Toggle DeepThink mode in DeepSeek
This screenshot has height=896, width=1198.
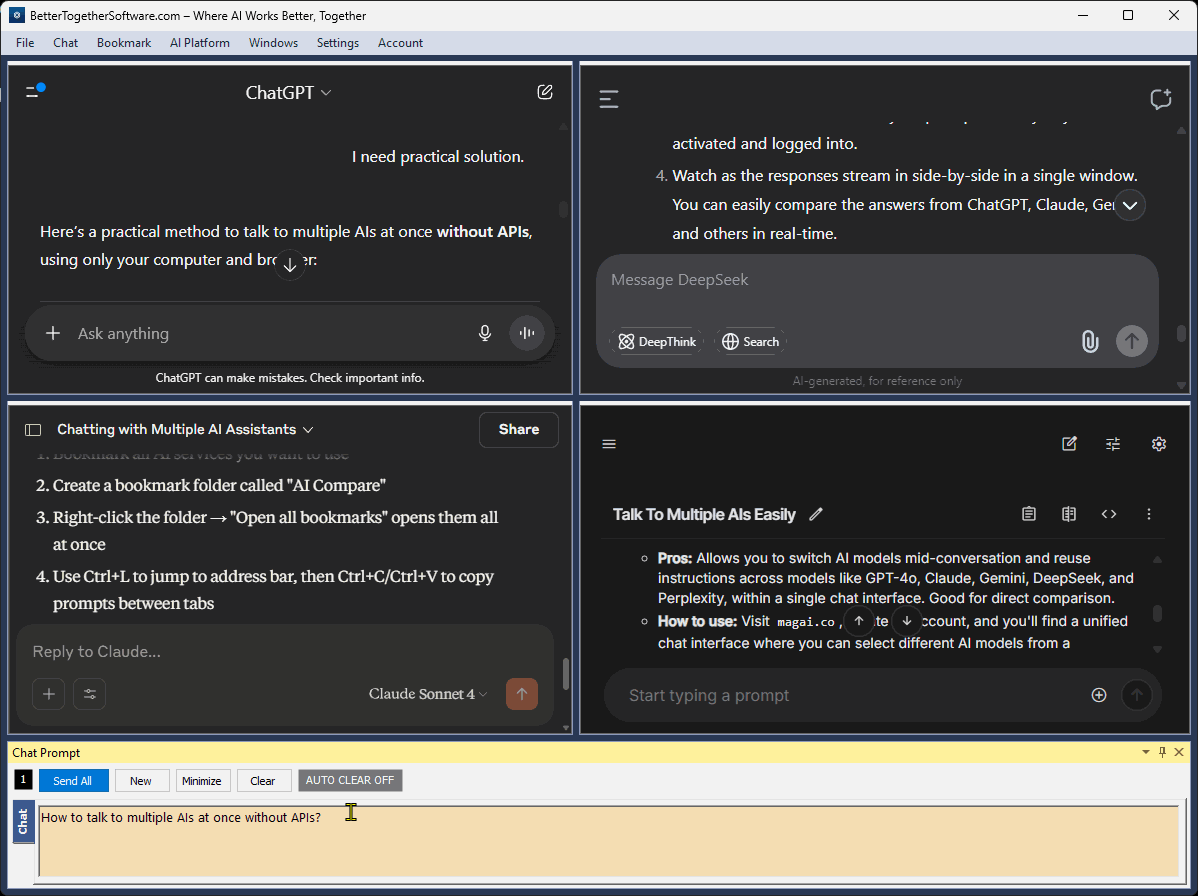[x=657, y=341]
